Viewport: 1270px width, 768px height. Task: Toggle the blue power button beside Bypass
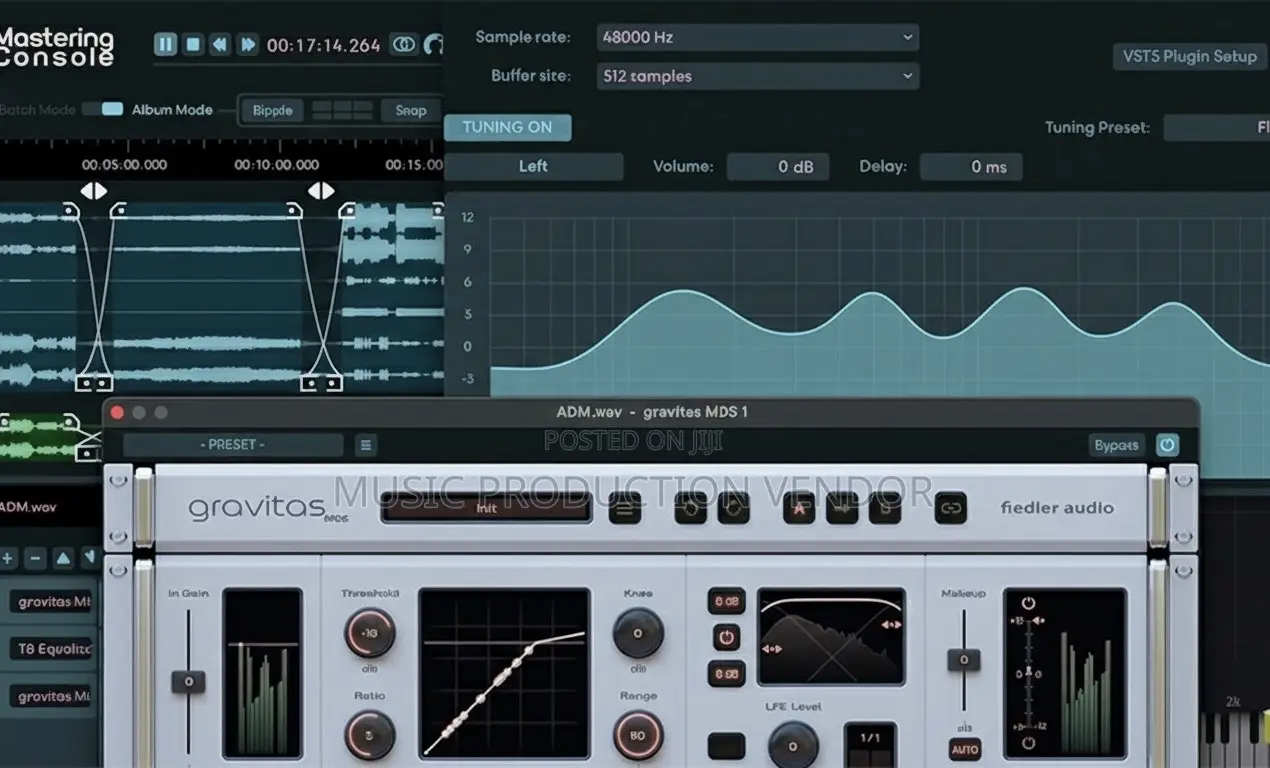point(1167,445)
